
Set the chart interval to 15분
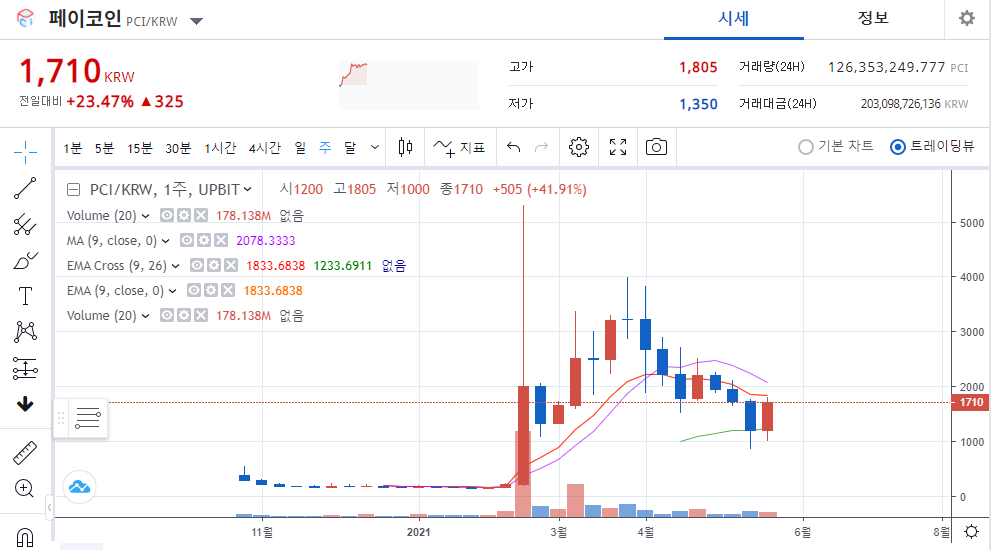coord(140,148)
